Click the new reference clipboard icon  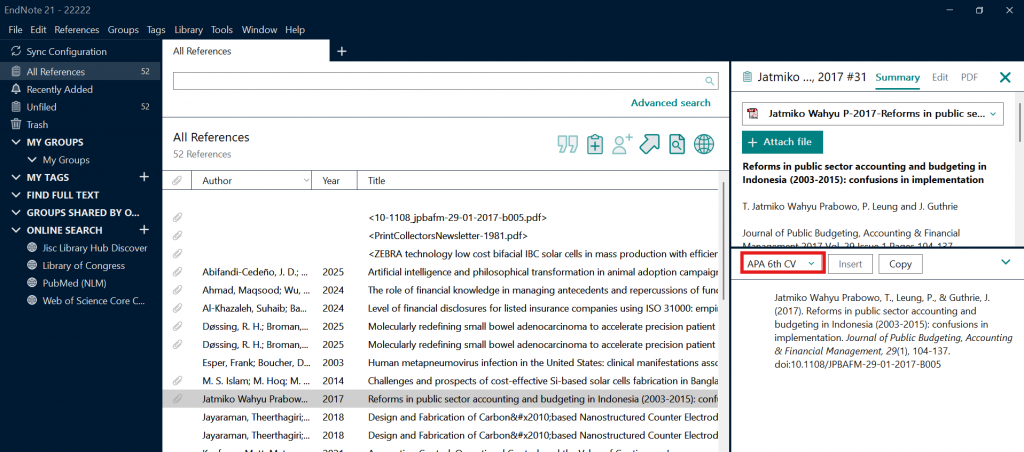point(595,144)
